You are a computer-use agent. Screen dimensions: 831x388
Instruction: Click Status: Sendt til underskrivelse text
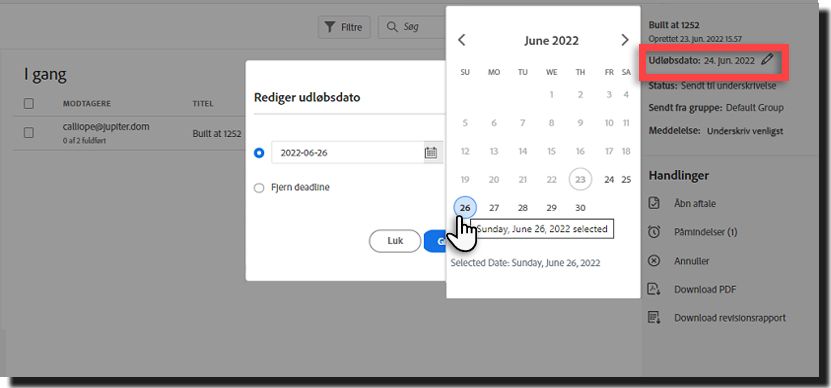click(712, 85)
